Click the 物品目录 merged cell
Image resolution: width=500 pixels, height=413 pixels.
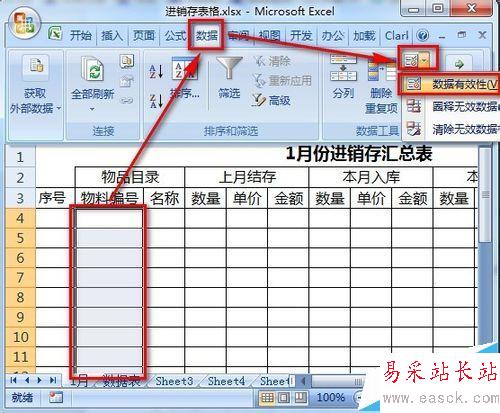pyautogui.click(x=130, y=177)
